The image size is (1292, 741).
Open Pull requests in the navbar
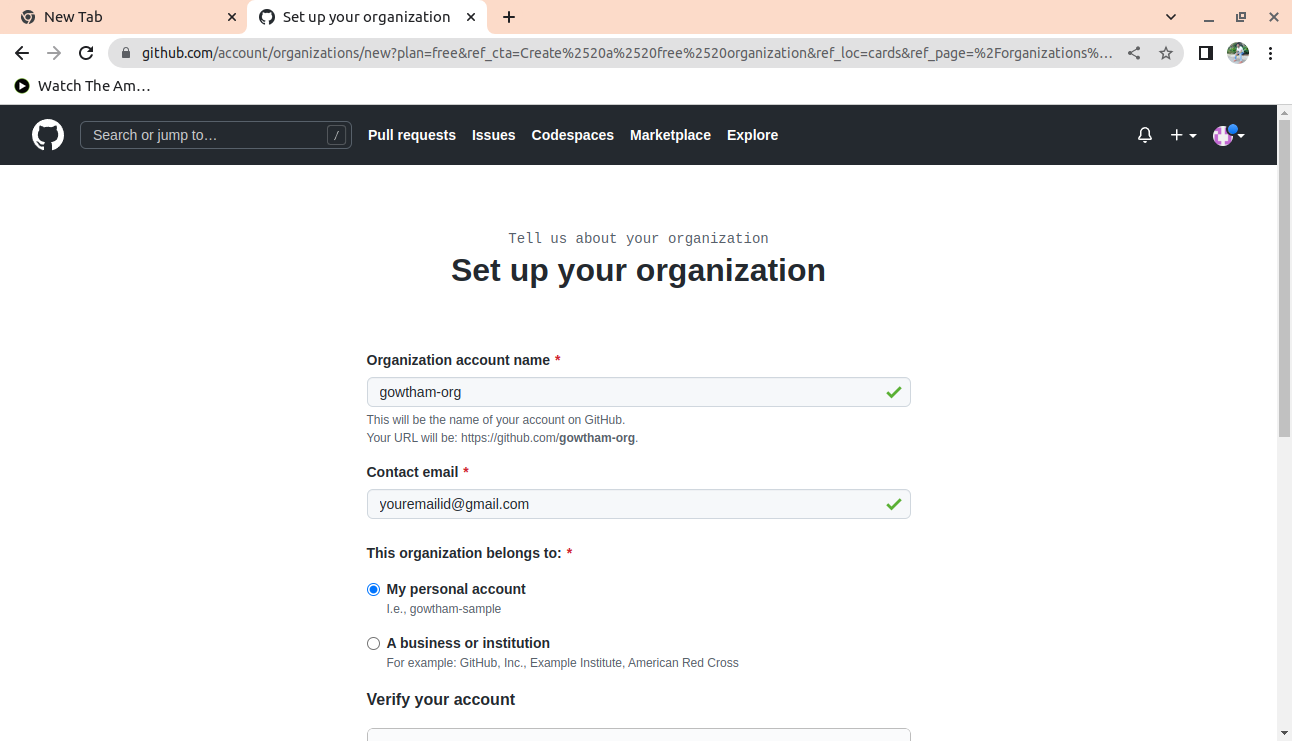(411, 135)
